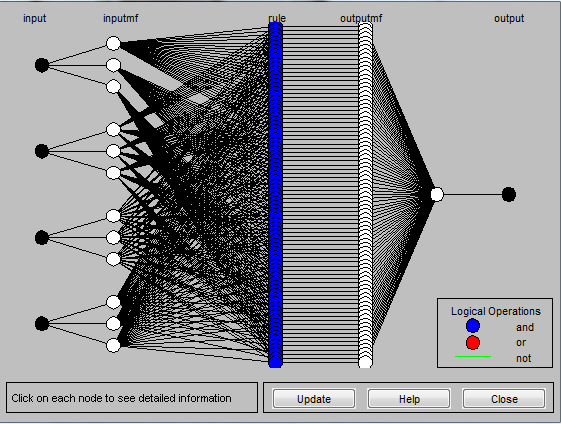Select the bottom white outputmf node
561x424 pixels.
pyautogui.click(x=365, y=362)
